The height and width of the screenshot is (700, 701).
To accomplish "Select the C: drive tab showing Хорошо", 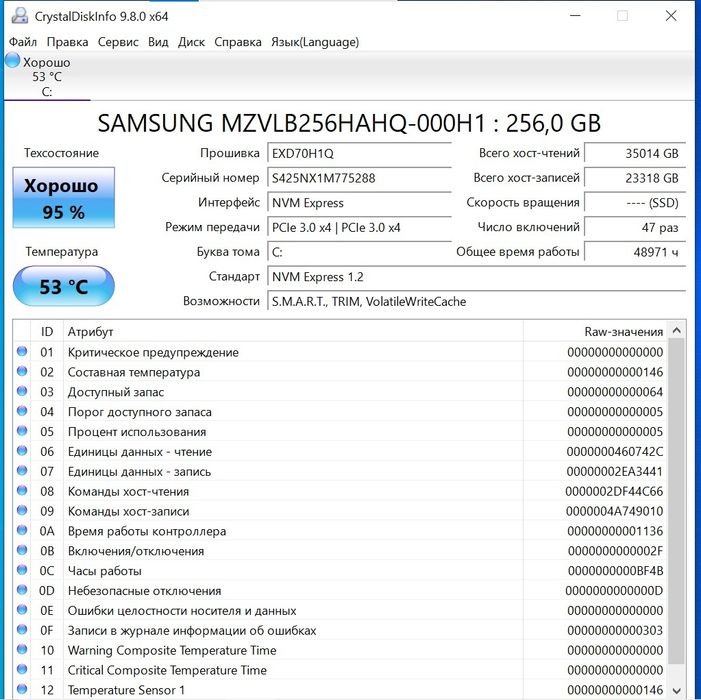I will [46, 76].
